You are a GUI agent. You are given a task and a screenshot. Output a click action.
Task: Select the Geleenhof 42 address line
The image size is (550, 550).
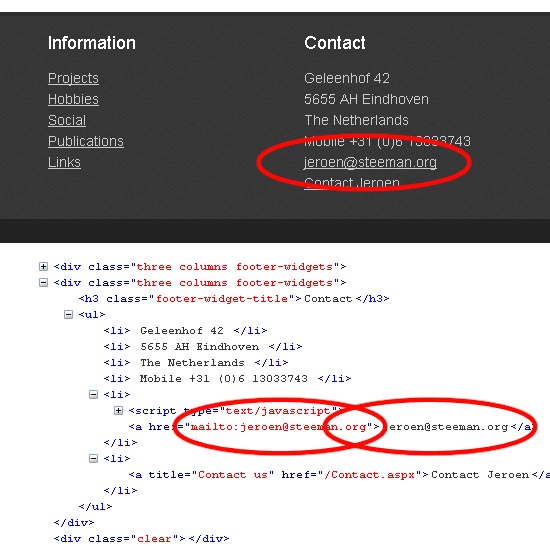click(x=347, y=78)
